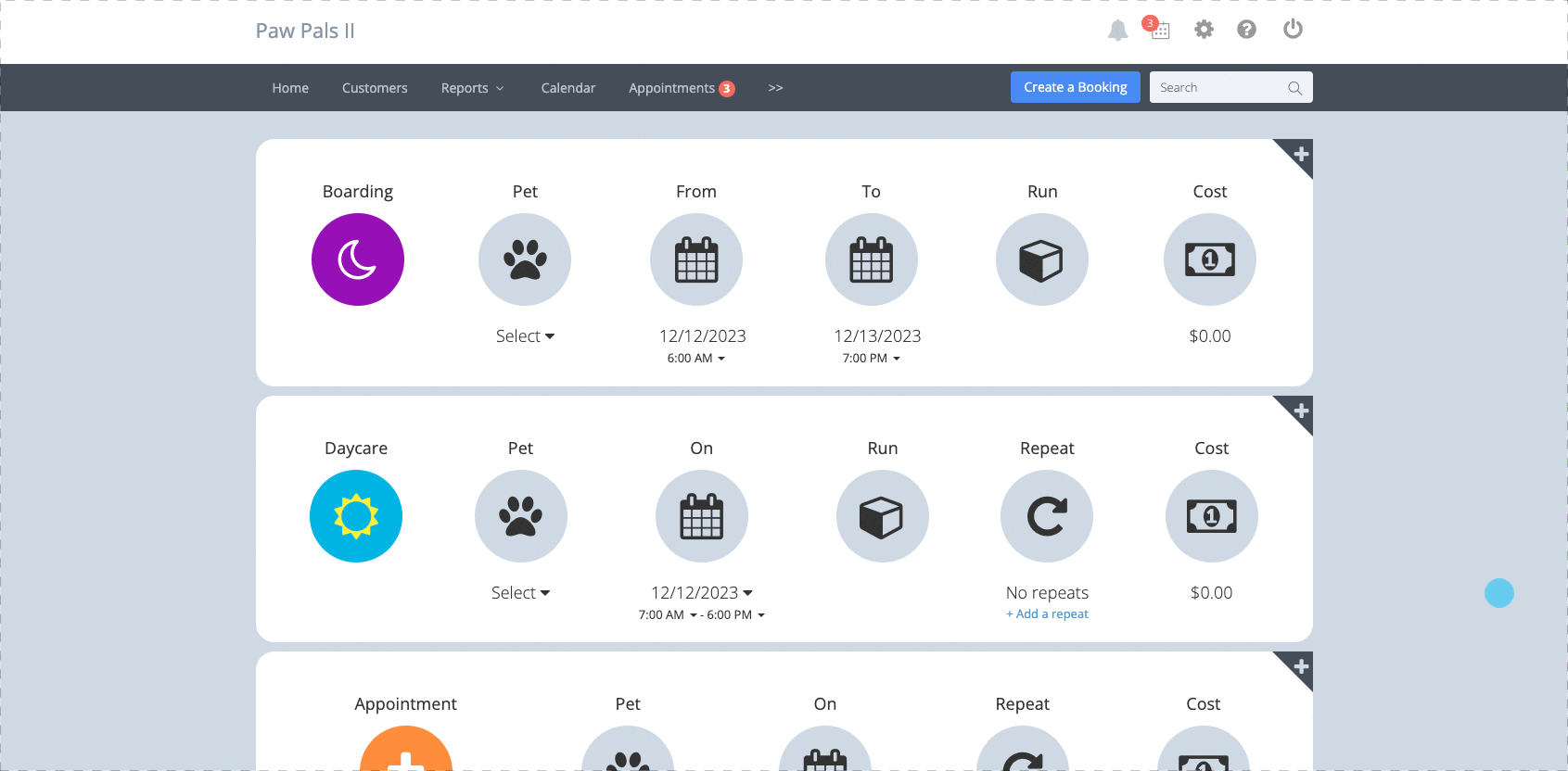1568x771 pixels.
Task: Open the notifications bell icon
Action: [1117, 31]
